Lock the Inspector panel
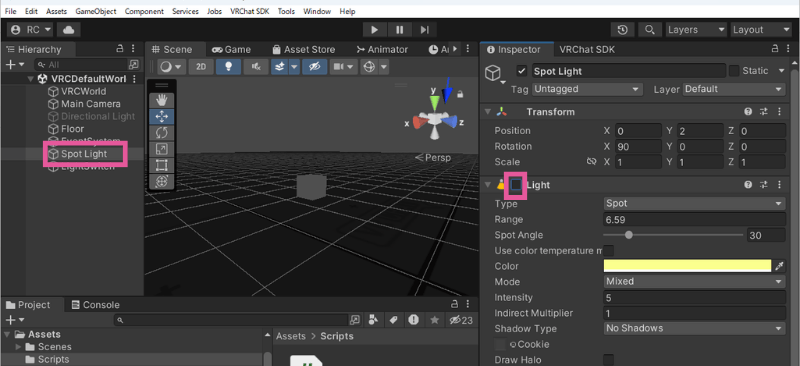 776,49
